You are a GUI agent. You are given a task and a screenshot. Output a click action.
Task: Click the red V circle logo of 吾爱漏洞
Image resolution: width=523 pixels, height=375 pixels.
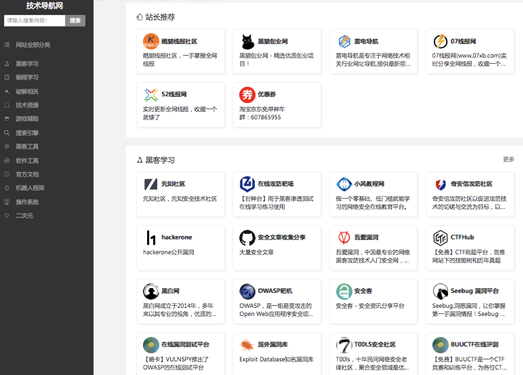click(344, 238)
